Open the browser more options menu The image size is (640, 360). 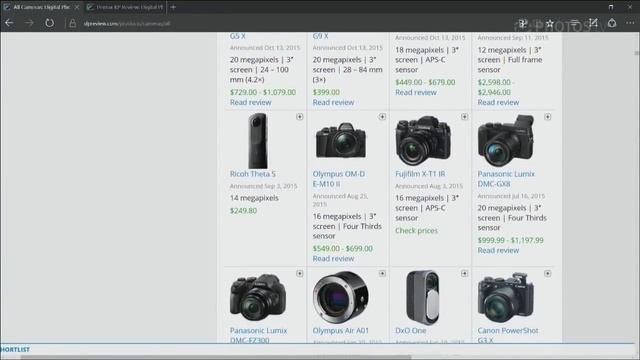(630, 23)
